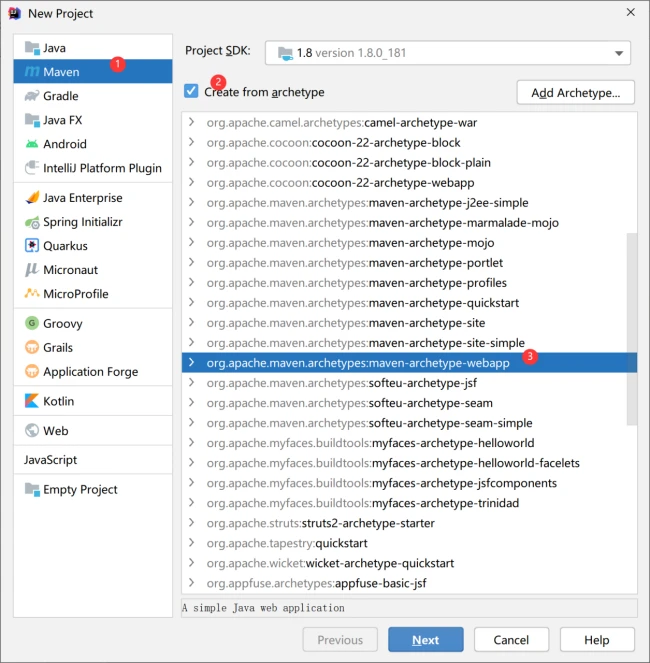Select maven-archetype-j2ee-simple row
Image resolution: width=650 pixels, height=663 pixels.
pos(409,203)
